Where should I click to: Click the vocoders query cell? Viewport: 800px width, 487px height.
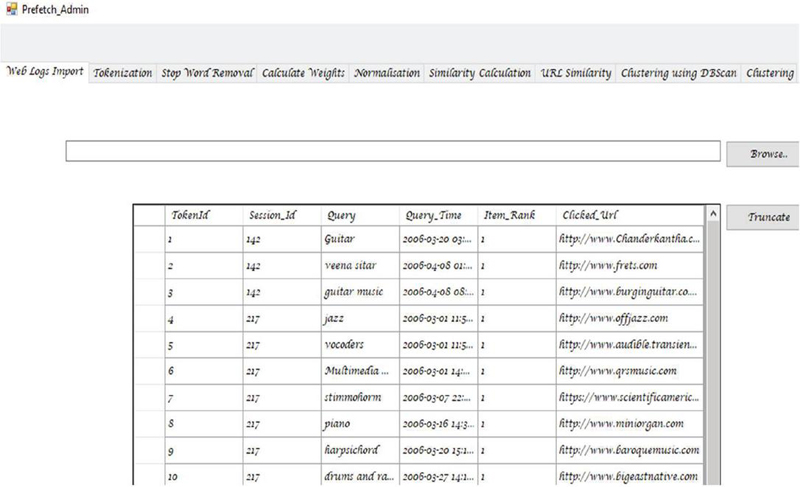click(x=361, y=345)
